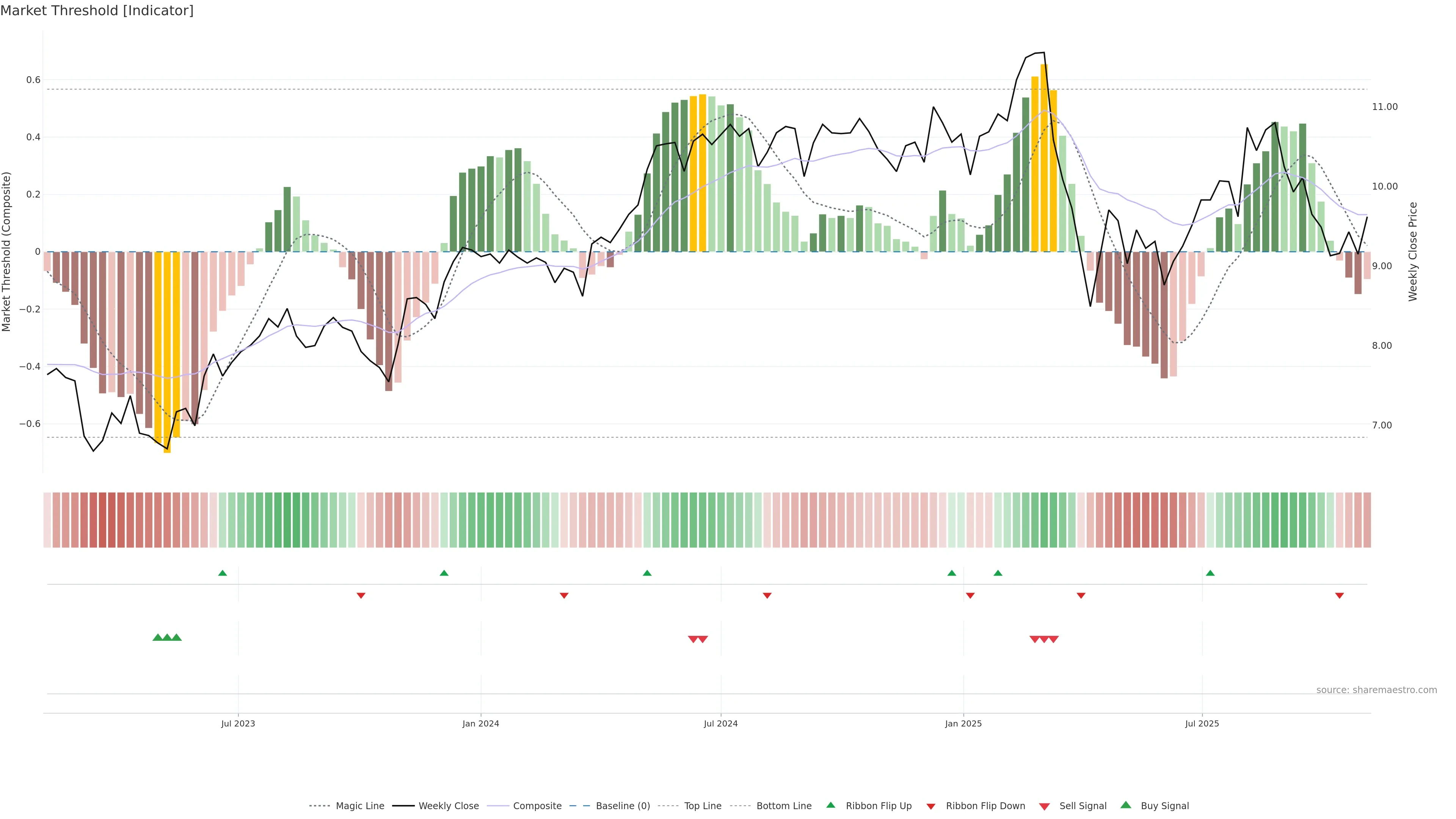The image size is (1456, 819).
Task: Click the Sell Signal legend marker
Action: [1045, 806]
